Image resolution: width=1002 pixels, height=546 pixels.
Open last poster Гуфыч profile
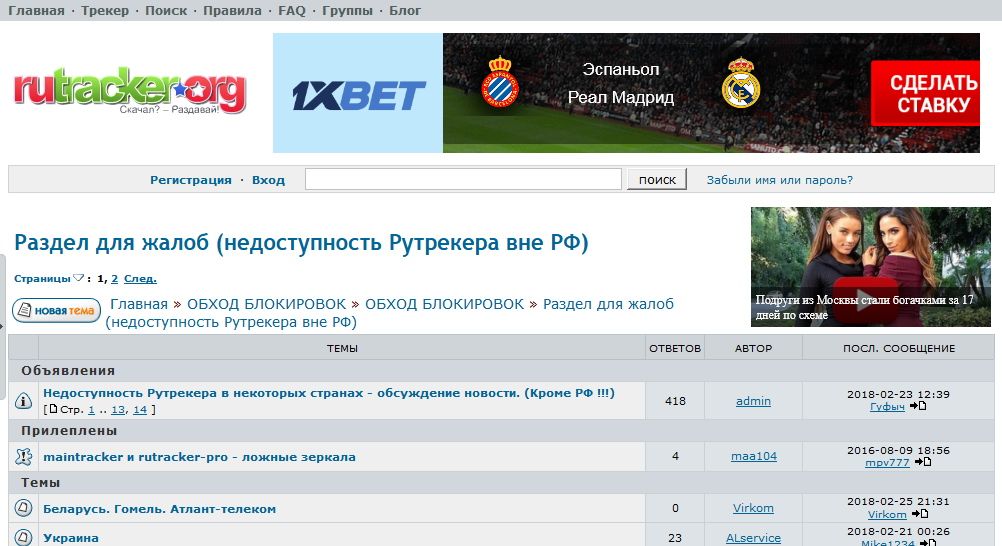[887, 407]
